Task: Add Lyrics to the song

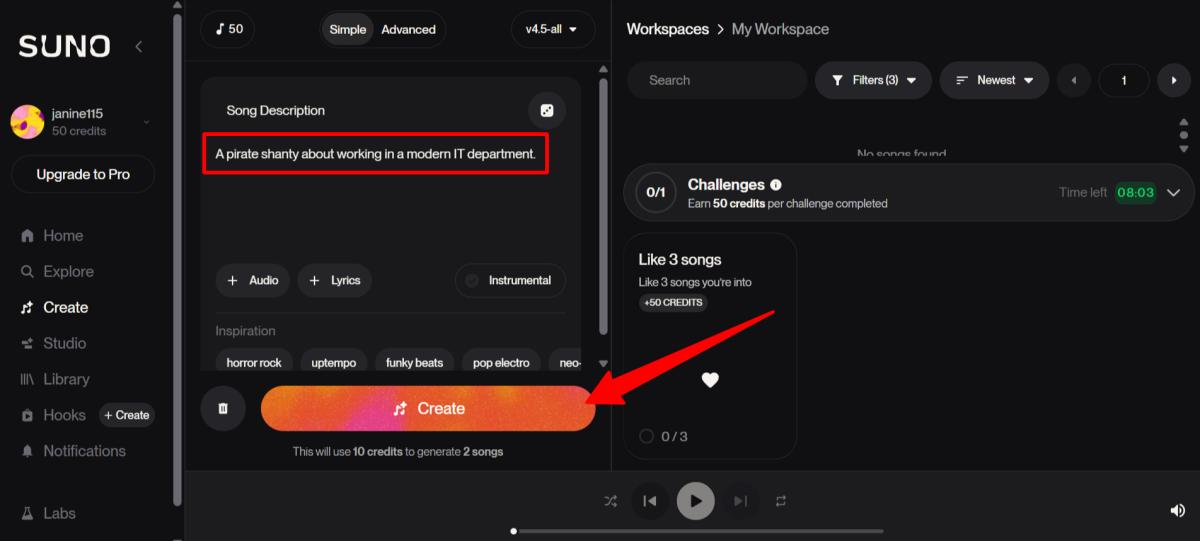Action: click(x=335, y=281)
